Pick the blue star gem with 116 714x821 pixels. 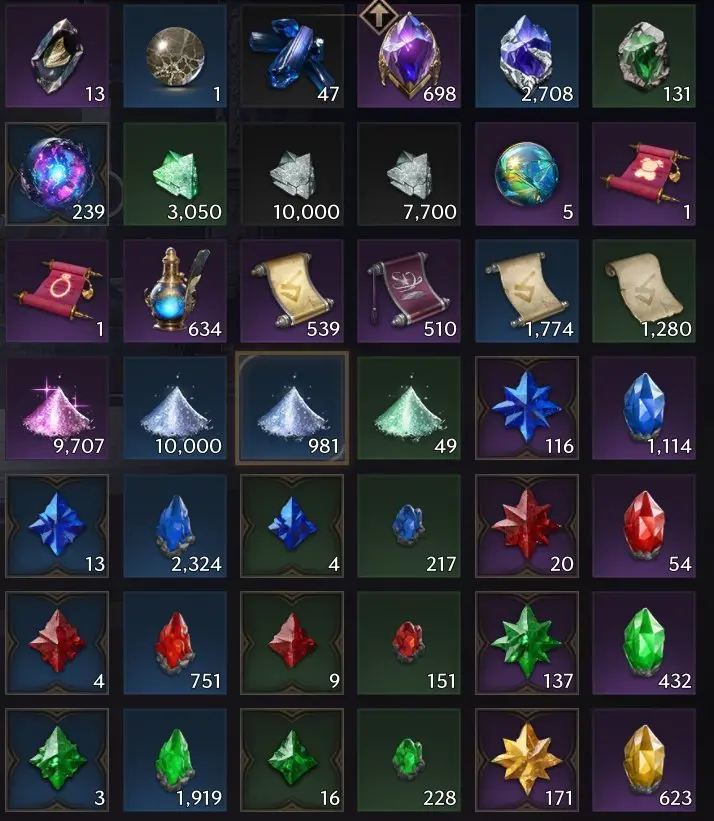point(527,408)
